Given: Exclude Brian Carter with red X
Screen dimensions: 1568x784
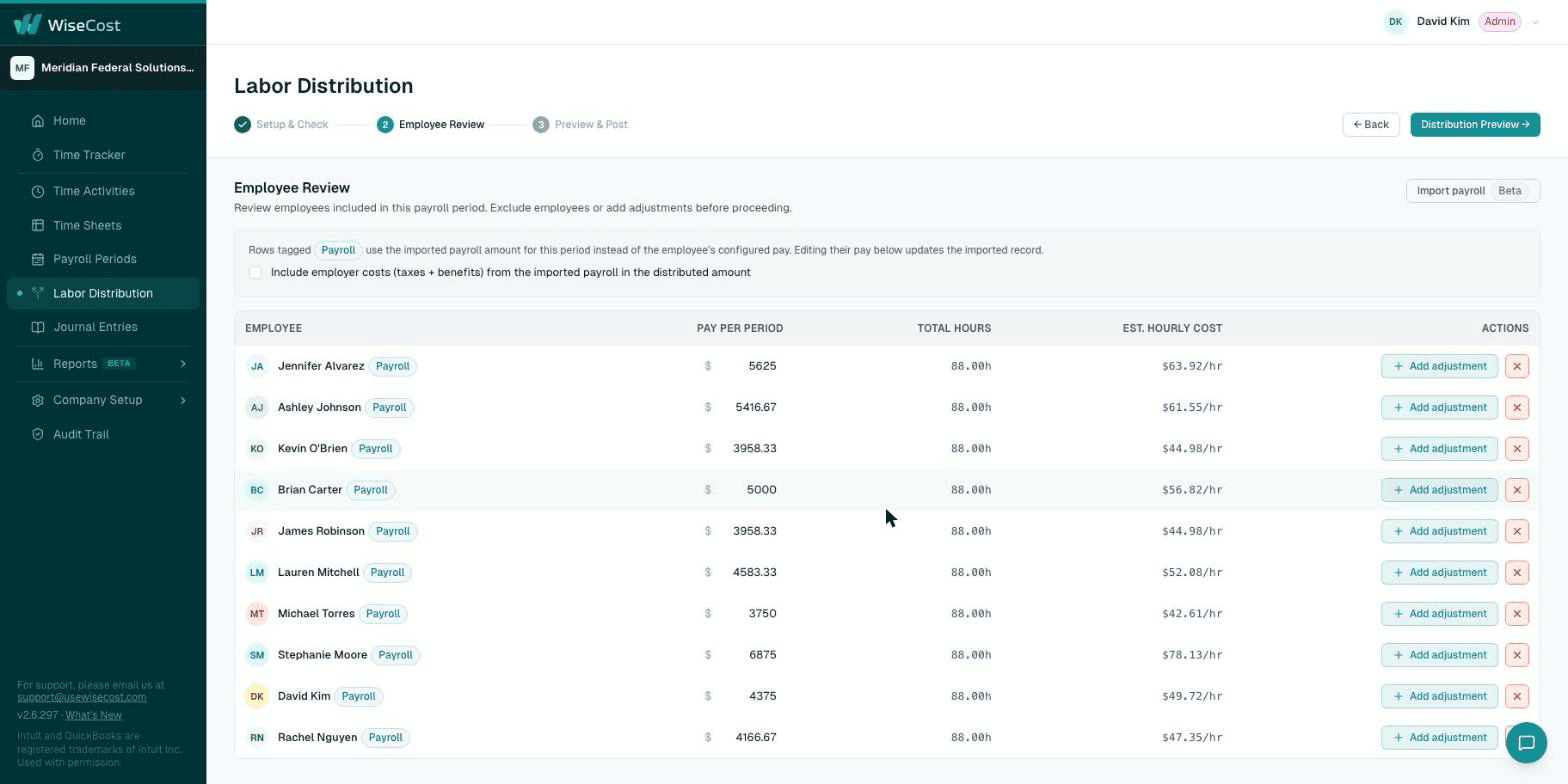Looking at the screenshot, I should tap(1517, 490).
